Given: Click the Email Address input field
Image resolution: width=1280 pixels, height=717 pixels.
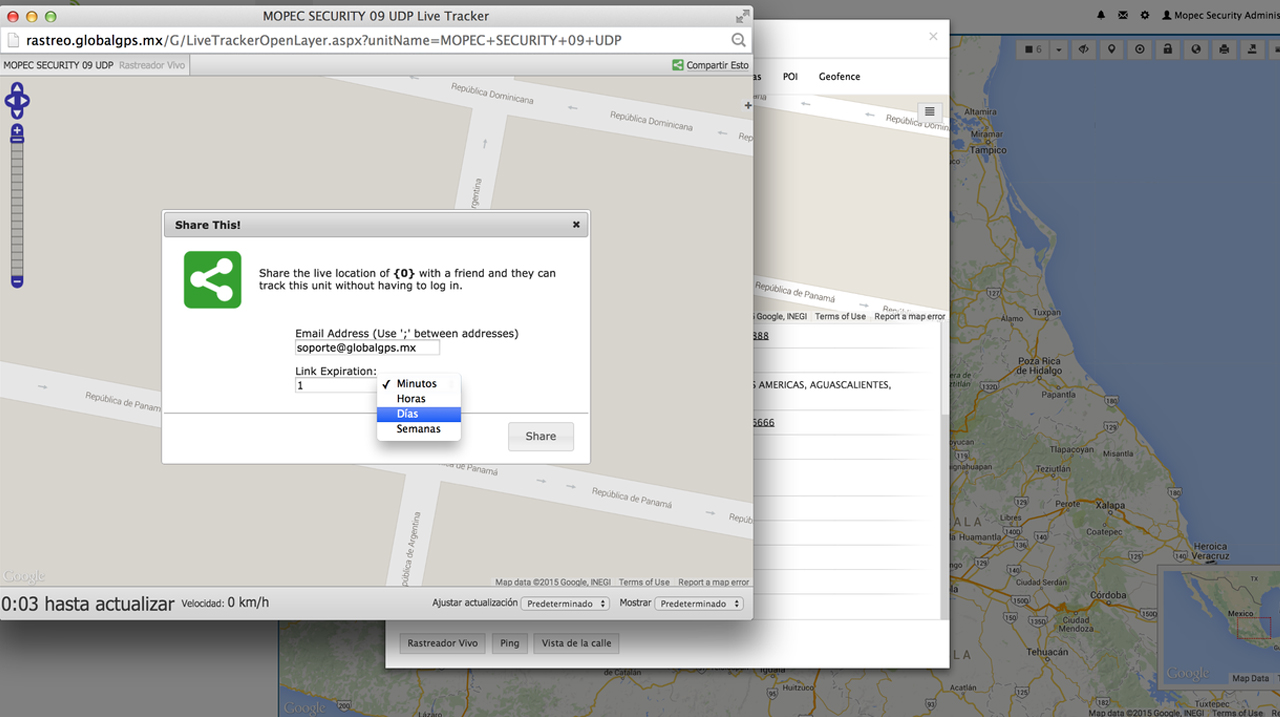Looking at the screenshot, I should click(367, 348).
